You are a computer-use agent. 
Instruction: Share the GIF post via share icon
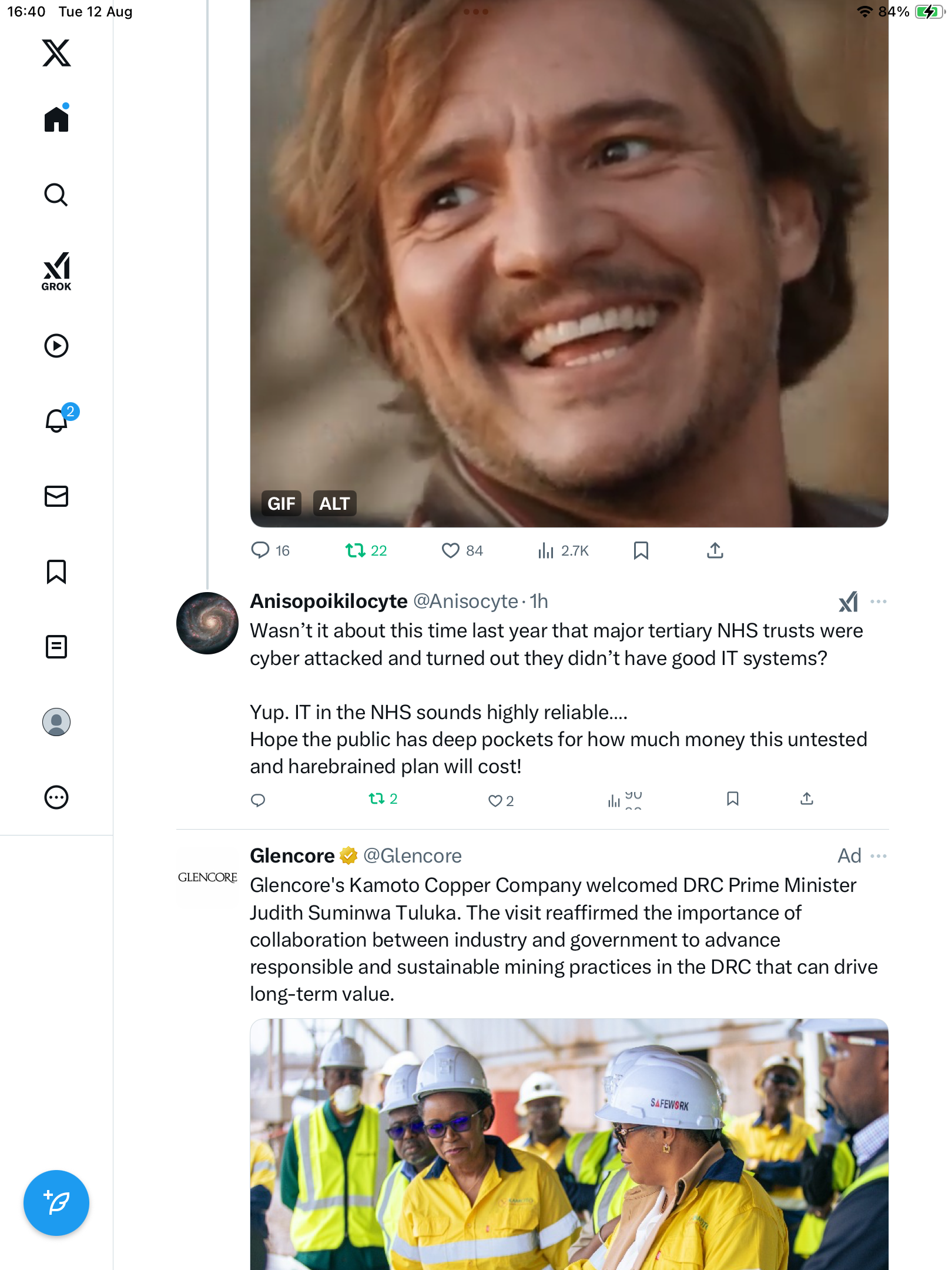715,551
